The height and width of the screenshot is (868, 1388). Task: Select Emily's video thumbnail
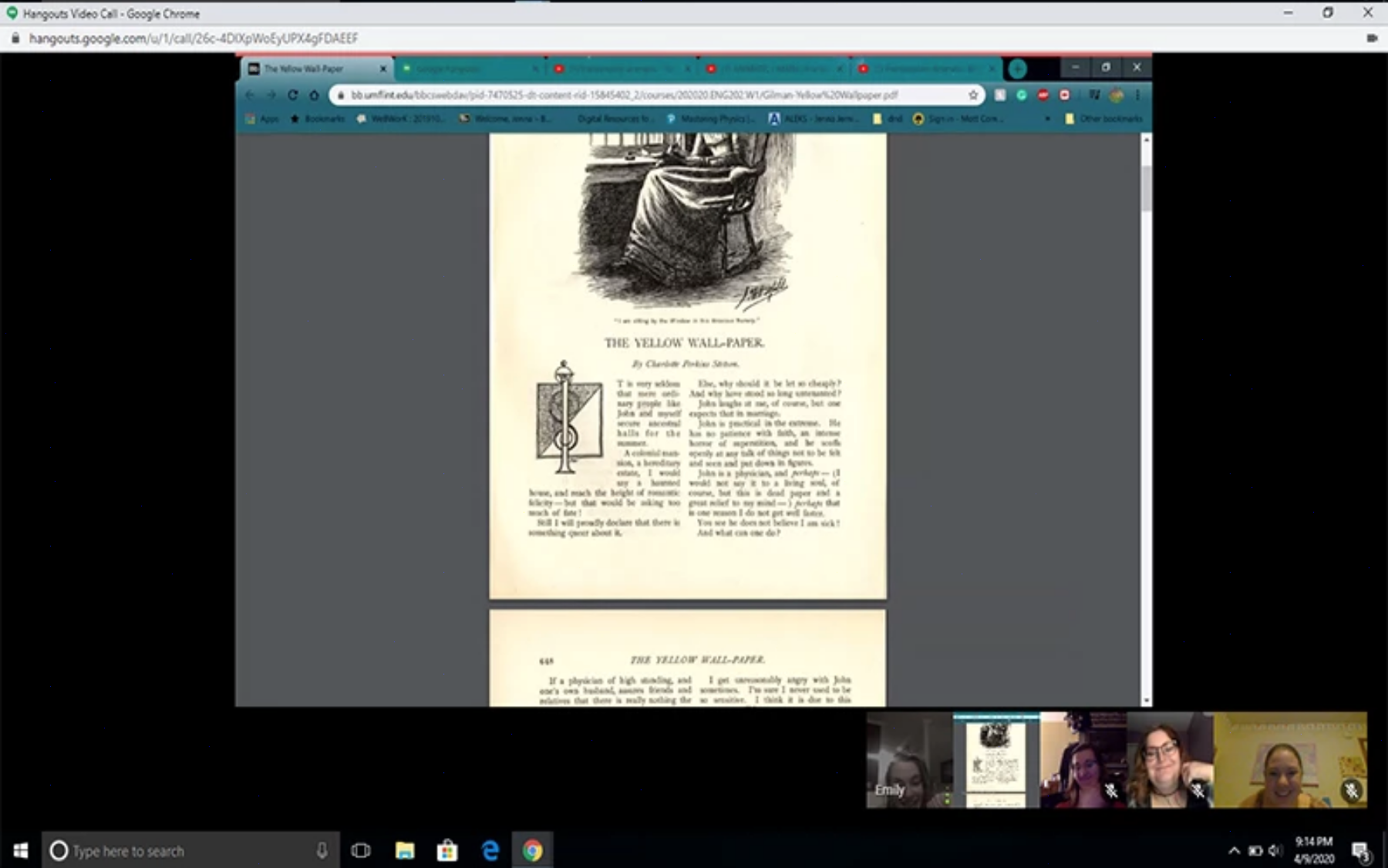click(910, 760)
